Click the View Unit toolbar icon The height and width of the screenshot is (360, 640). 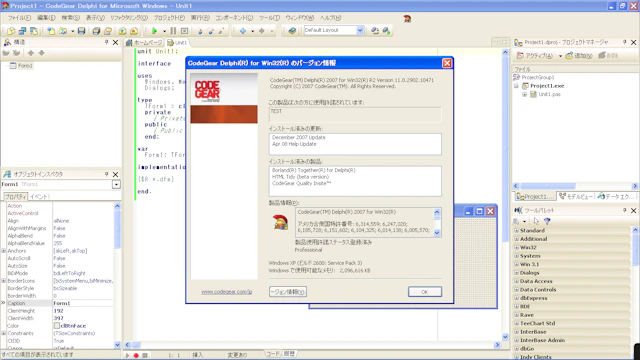pos(11,31)
